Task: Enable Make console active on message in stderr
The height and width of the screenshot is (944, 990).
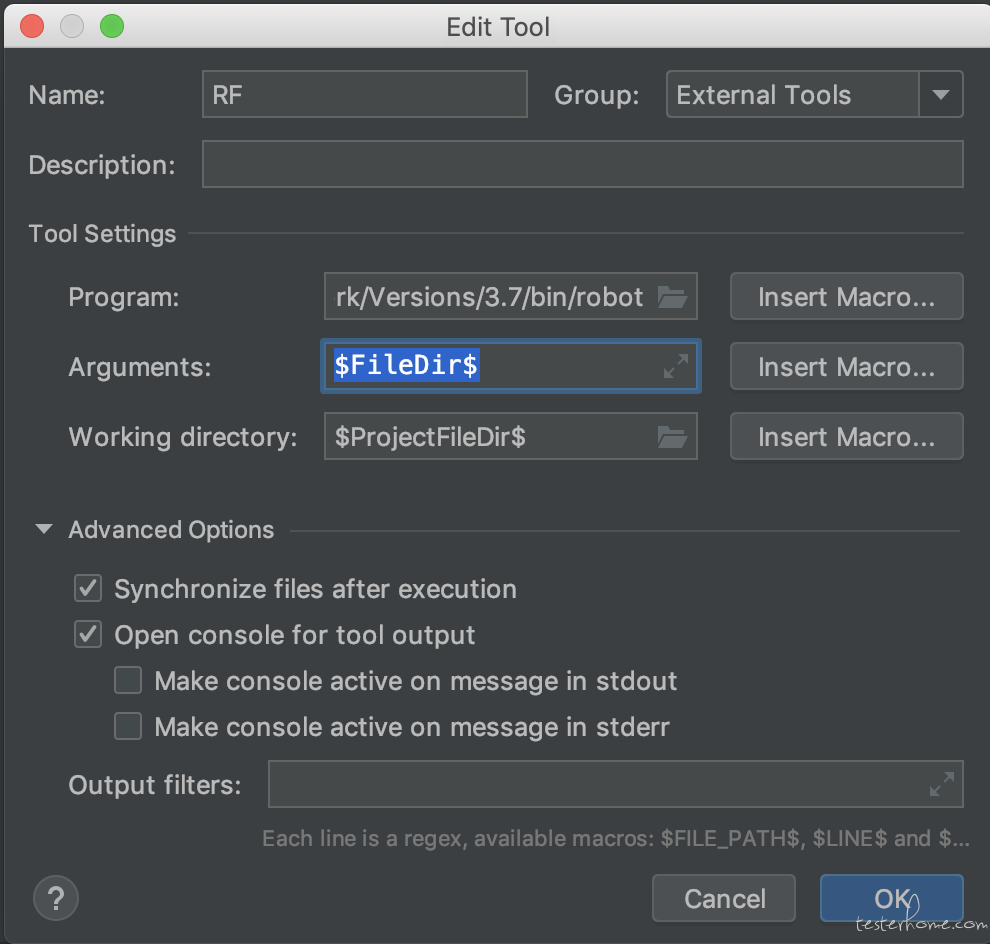Action: click(x=128, y=726)
